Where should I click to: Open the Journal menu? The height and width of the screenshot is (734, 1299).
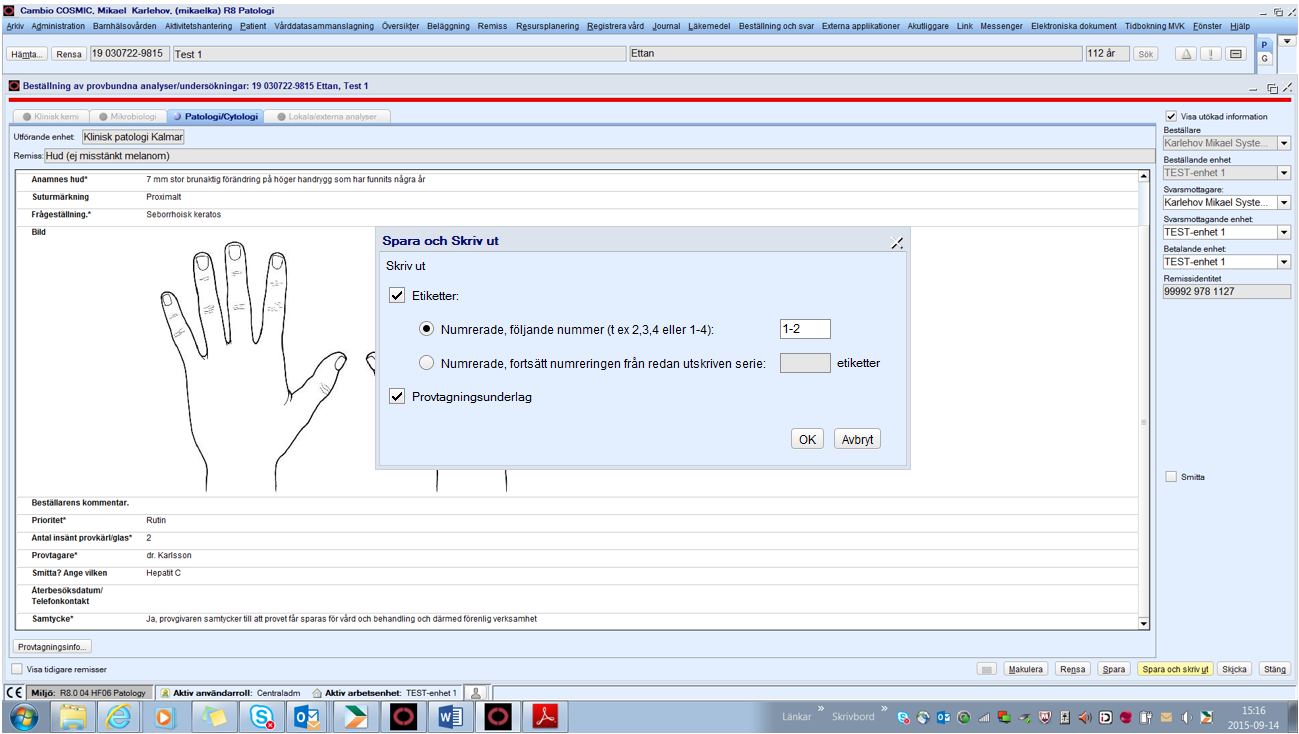(666, 26)
